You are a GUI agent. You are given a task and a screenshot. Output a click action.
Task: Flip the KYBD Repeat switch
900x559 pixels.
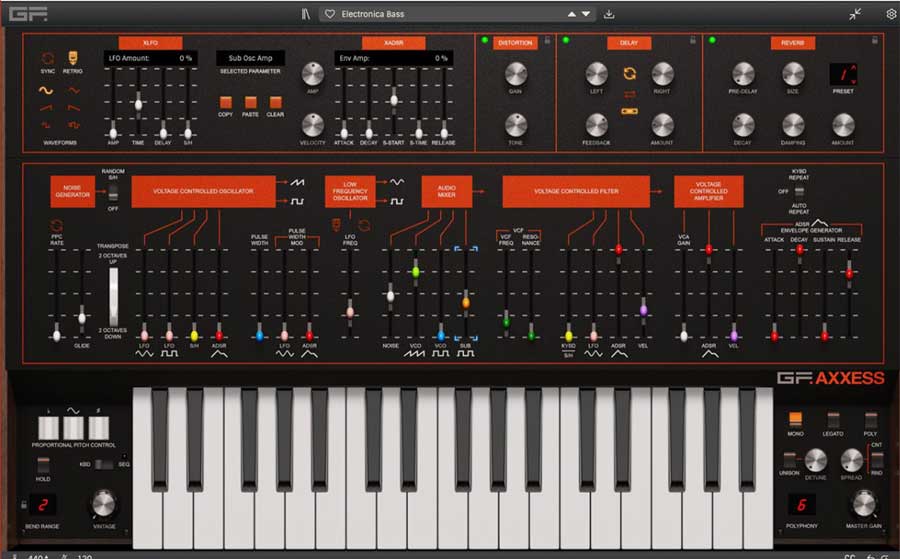click(x=799, y=191)
